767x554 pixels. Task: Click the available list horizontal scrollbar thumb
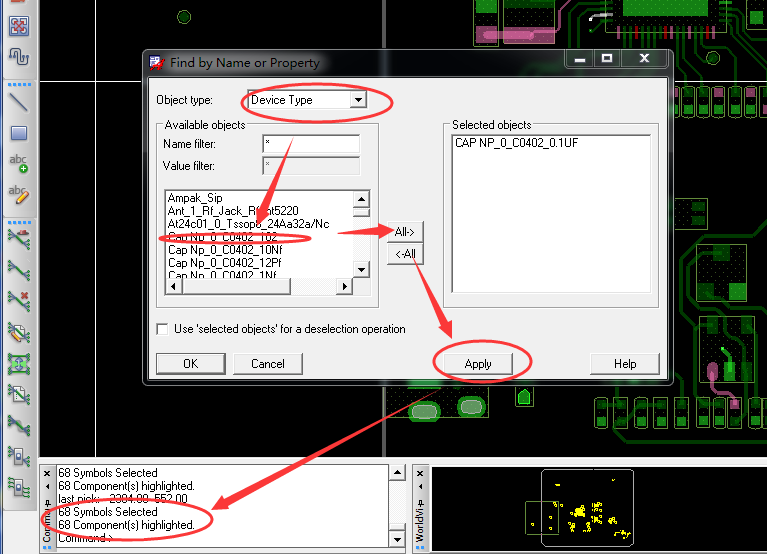[236, 287]
